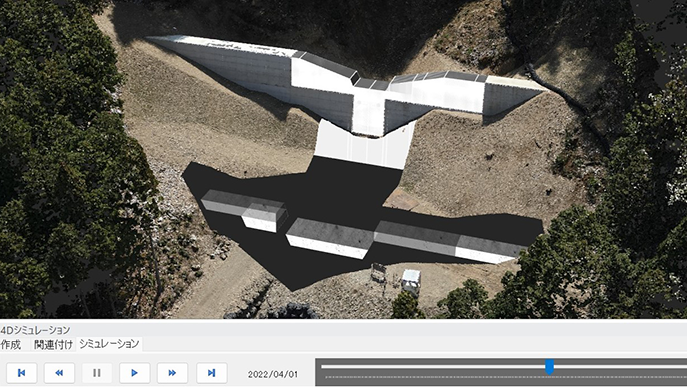Click the fast-forward double-arrow button
The width and height of the screenshot is (687, 388).
click(172, 373)
